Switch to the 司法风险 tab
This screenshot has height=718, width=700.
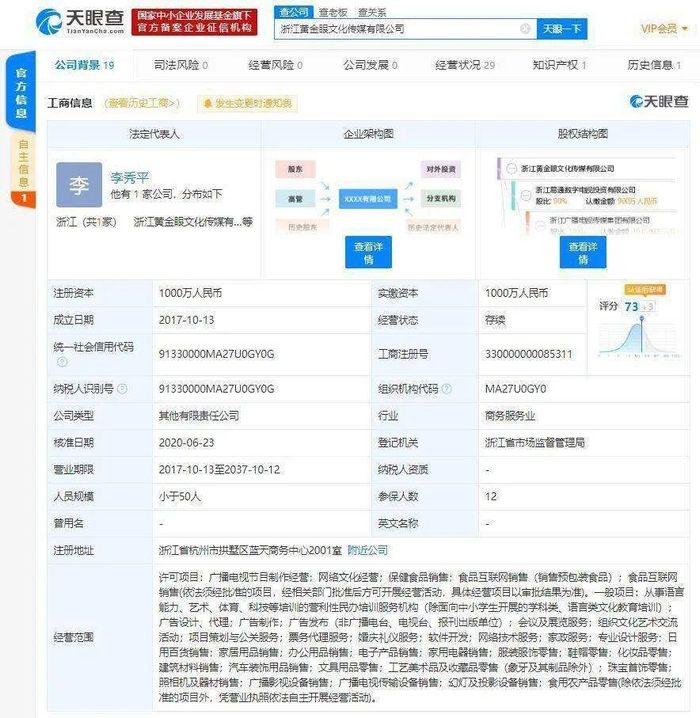pyautogui.click(x=180, y=65)
